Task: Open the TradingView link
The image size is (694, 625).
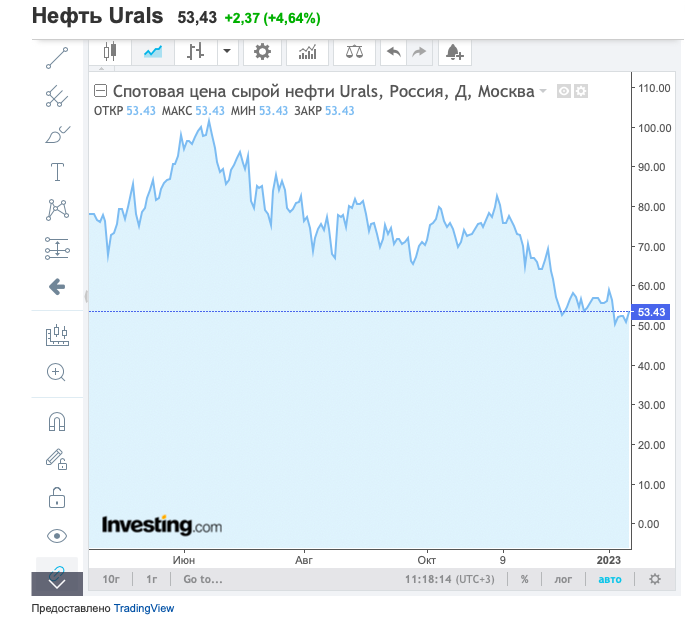Action: pyautogui.click(x=144, y=607)
